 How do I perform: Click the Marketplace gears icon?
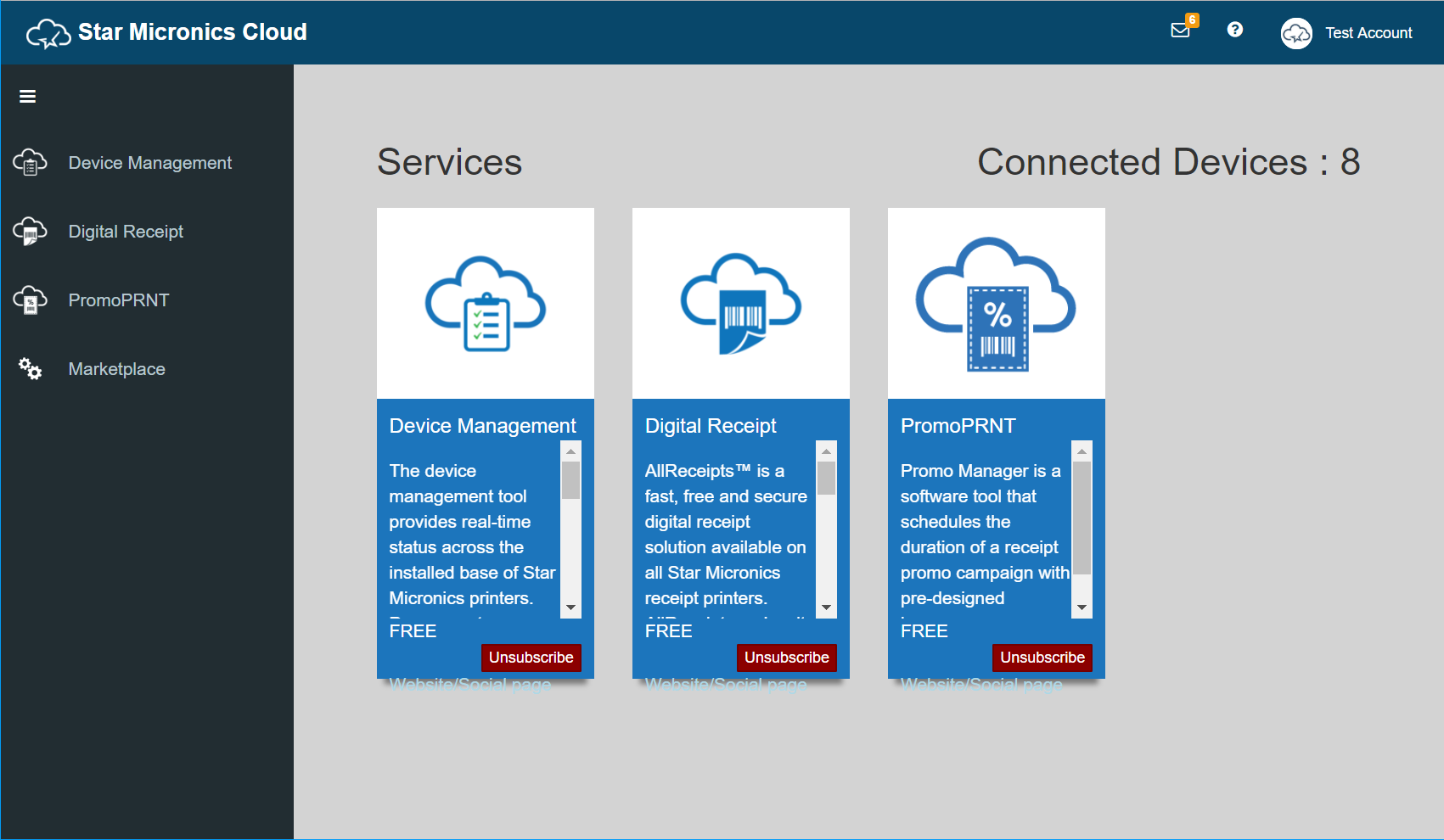click(x=30, y=368)
